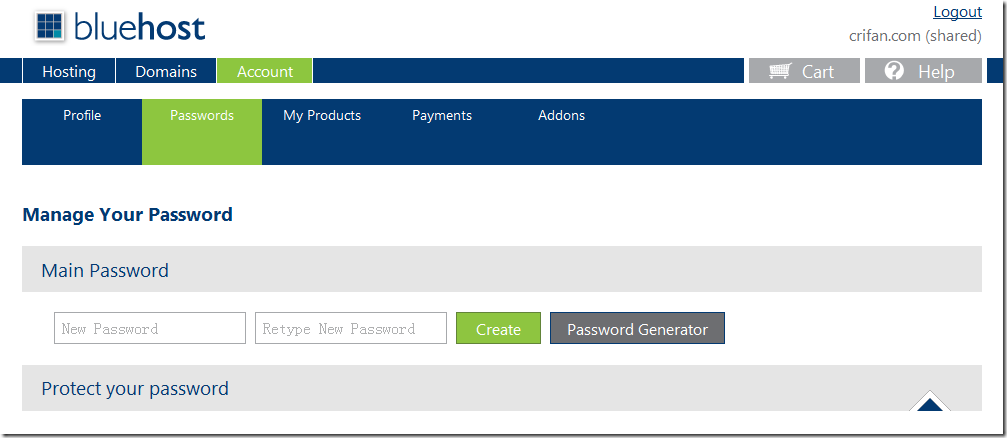Click the Help question mark icon
This screenshot has height=438, width=1007.
click(x=894, y=71)
